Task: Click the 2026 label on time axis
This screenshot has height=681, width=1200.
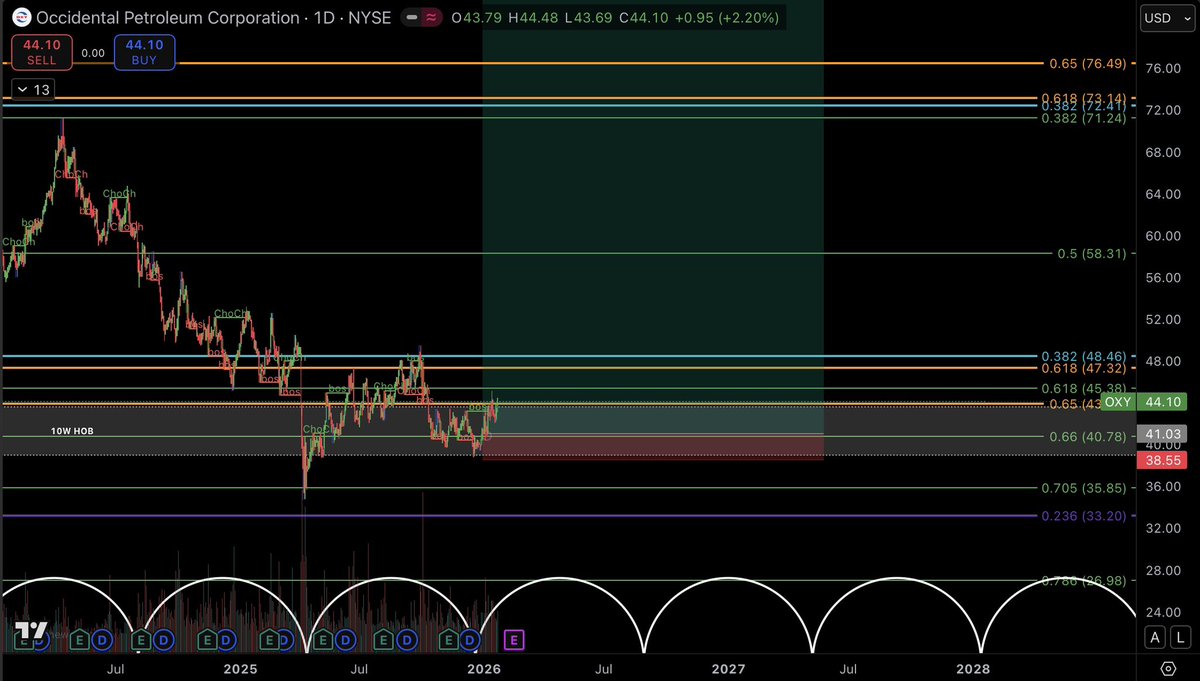Action: pyautogui.click(x=484, y=667)
